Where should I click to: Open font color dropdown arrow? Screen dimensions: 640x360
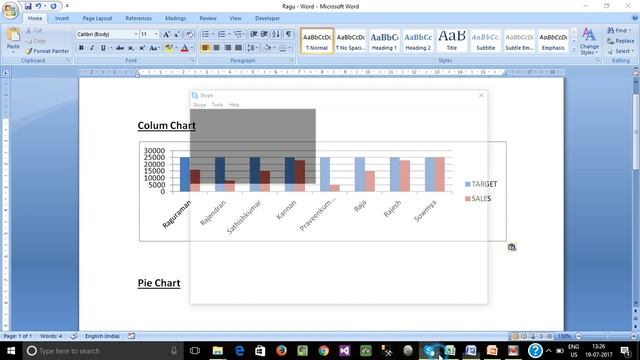tap(192, 48)
